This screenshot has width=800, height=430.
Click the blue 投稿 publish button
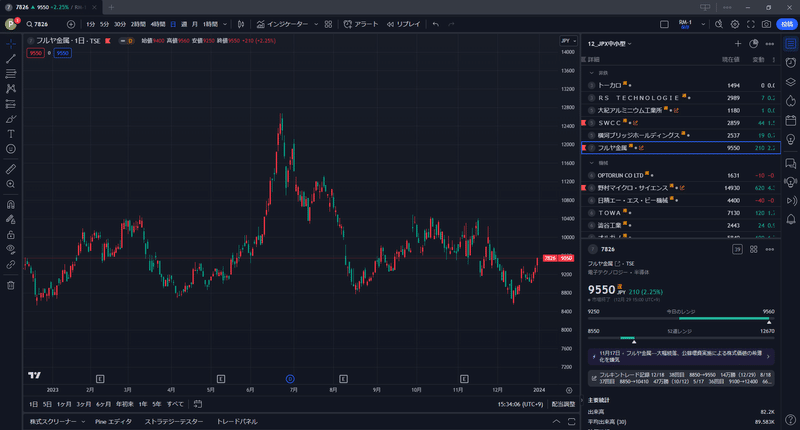click(x=787, y=24)
